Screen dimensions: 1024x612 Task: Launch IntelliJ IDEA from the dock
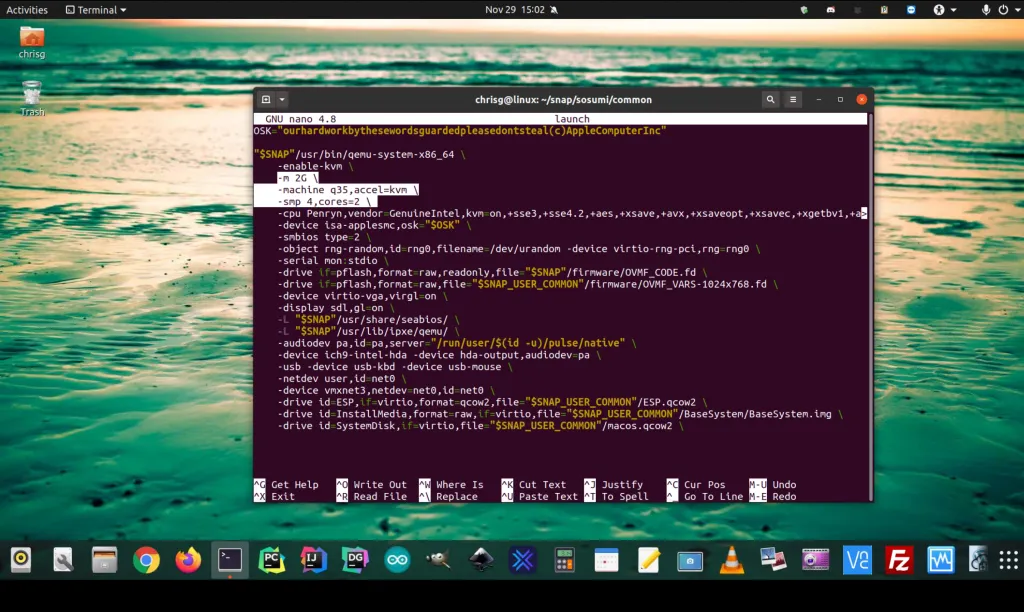(313, 559)
